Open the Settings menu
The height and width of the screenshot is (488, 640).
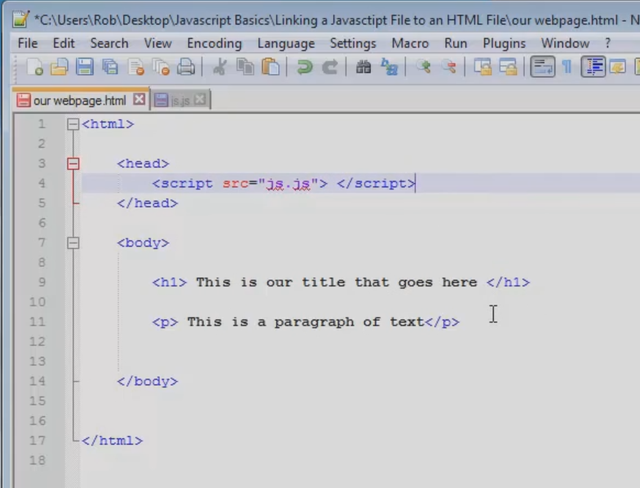[x=353, y=43]
